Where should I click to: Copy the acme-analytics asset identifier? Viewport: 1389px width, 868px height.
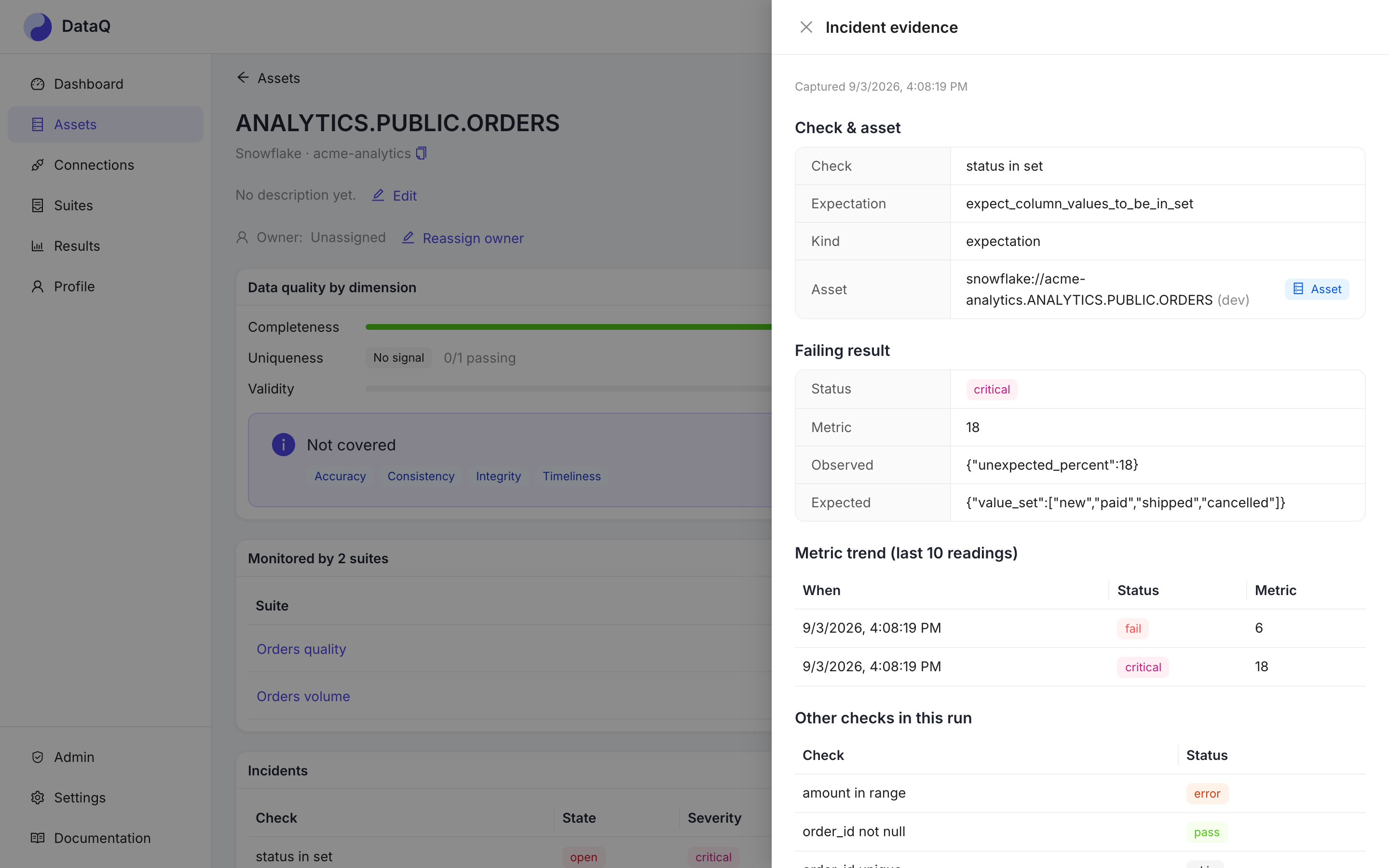click(x=422, y=153)
